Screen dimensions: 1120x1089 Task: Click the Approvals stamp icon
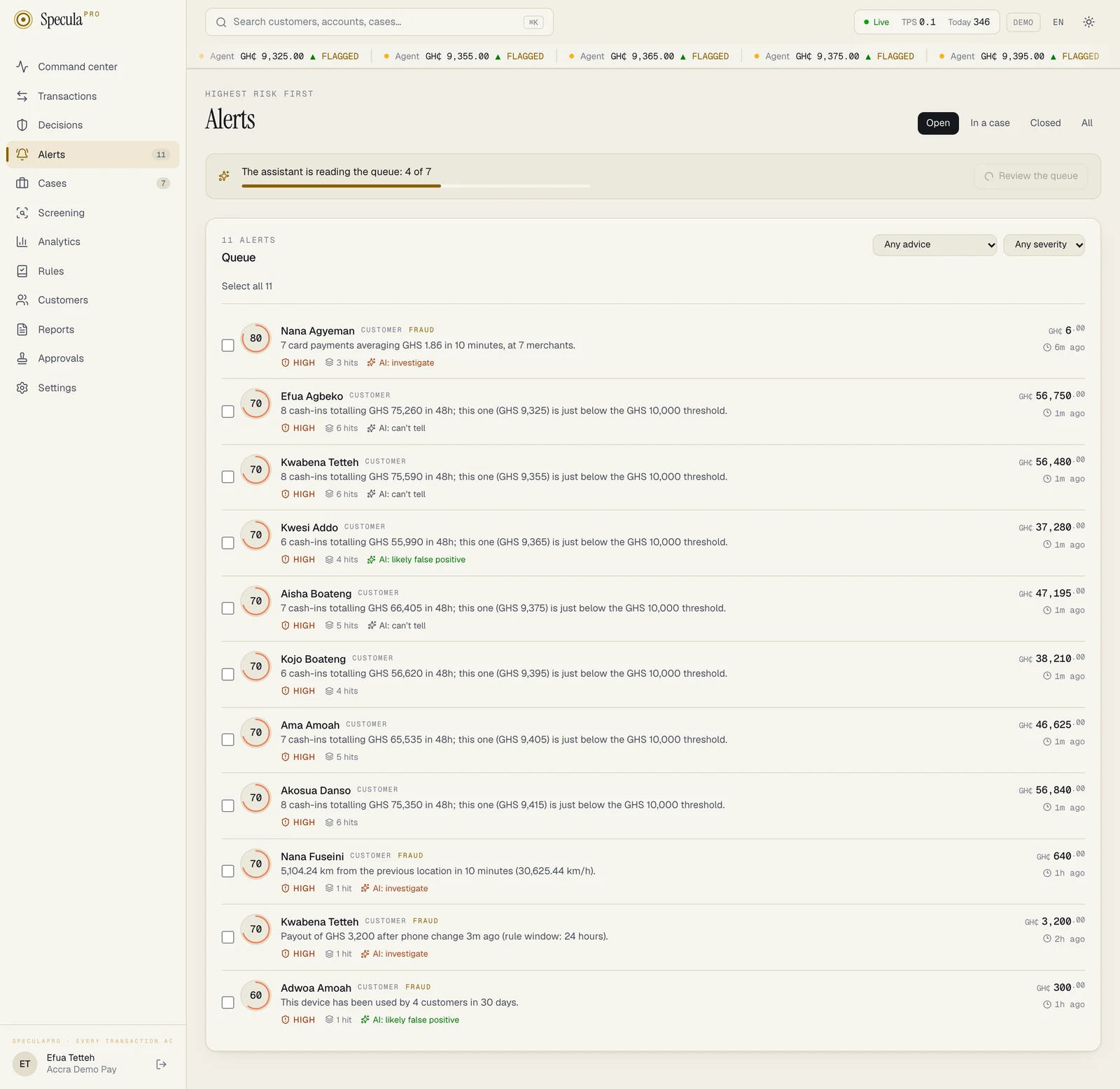(x=22, y=358)
